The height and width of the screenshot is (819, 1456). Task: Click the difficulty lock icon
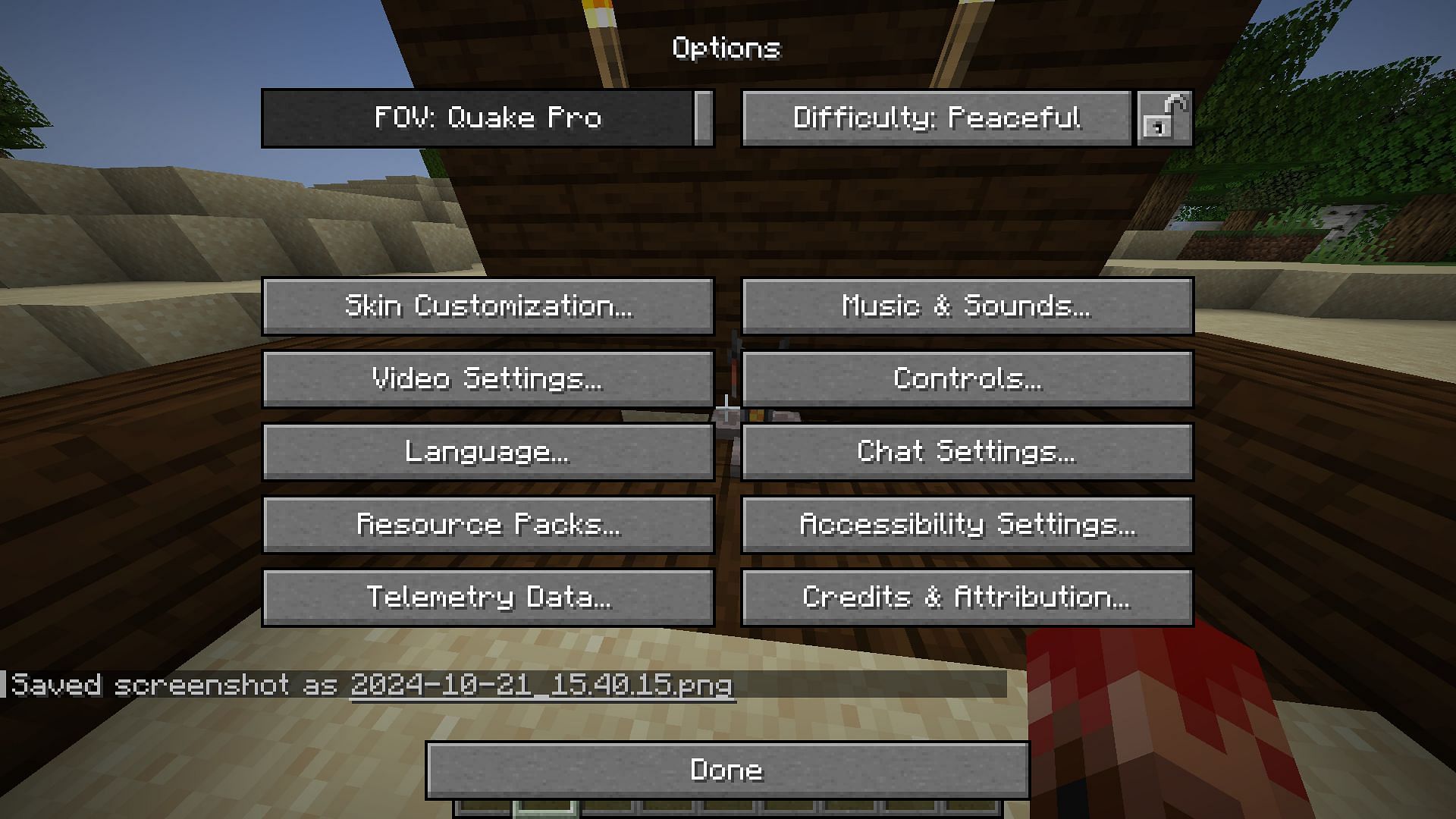tap(1163, 117)
